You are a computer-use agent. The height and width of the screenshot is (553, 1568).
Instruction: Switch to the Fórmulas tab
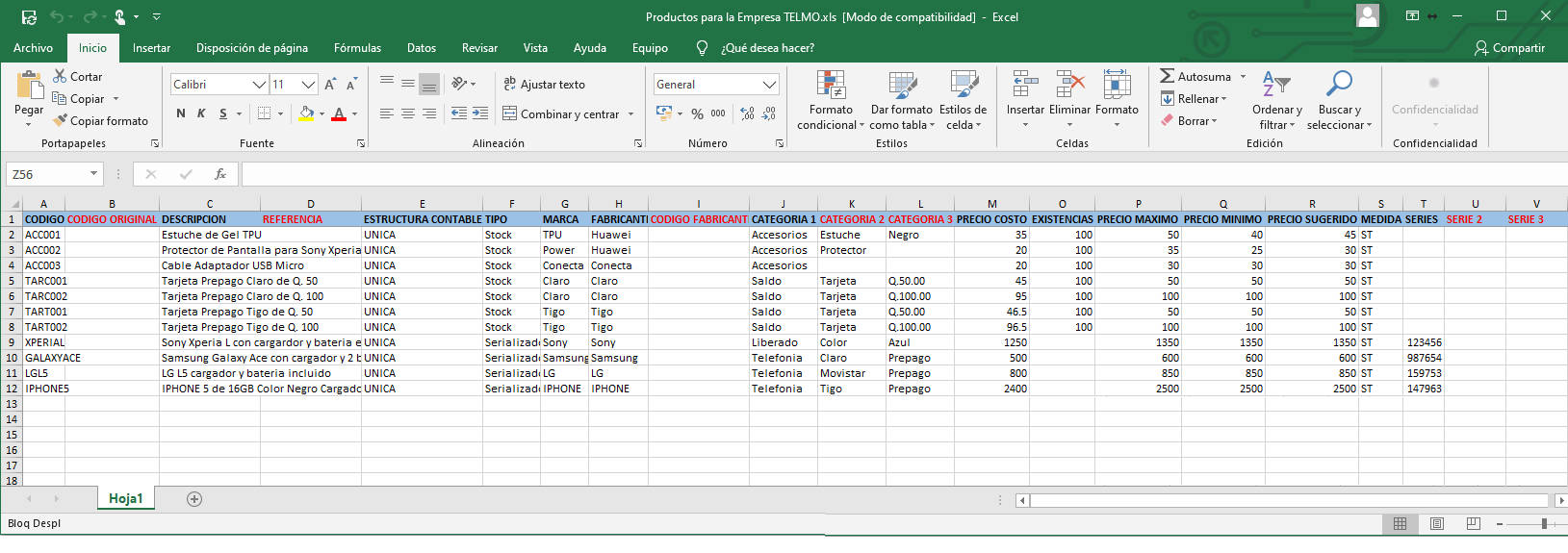click(357, 48)
